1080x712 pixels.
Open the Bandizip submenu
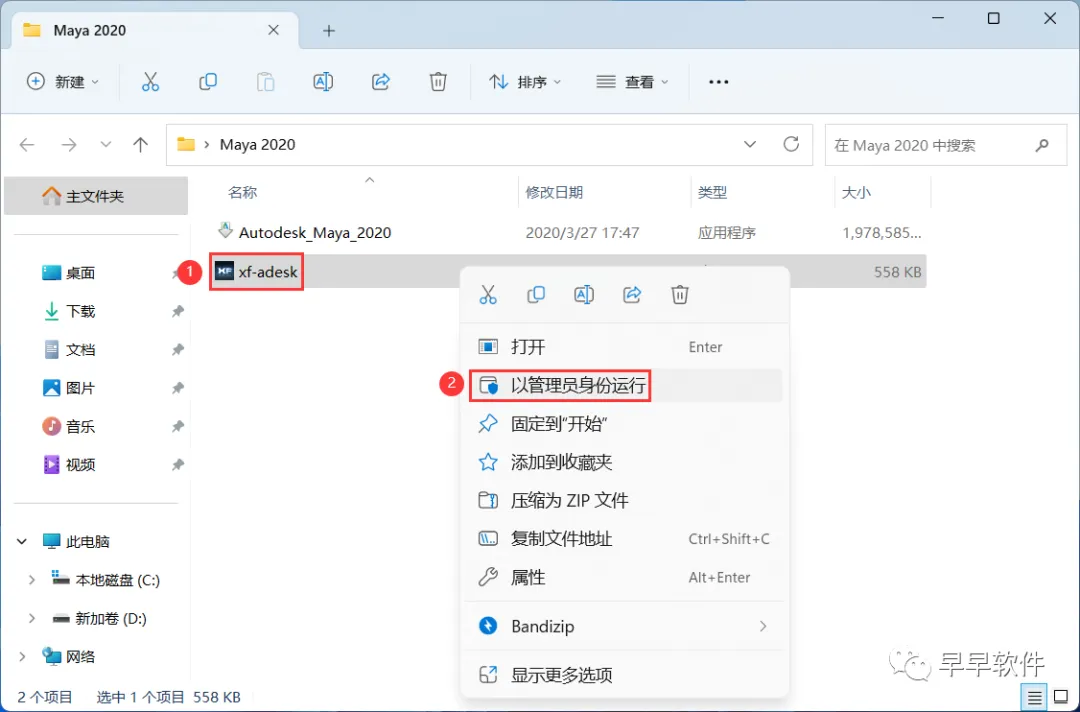coord(624,627)
